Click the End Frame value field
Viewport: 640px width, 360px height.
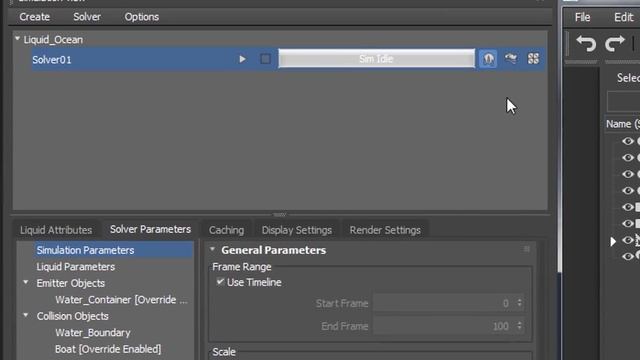point(443,326)
